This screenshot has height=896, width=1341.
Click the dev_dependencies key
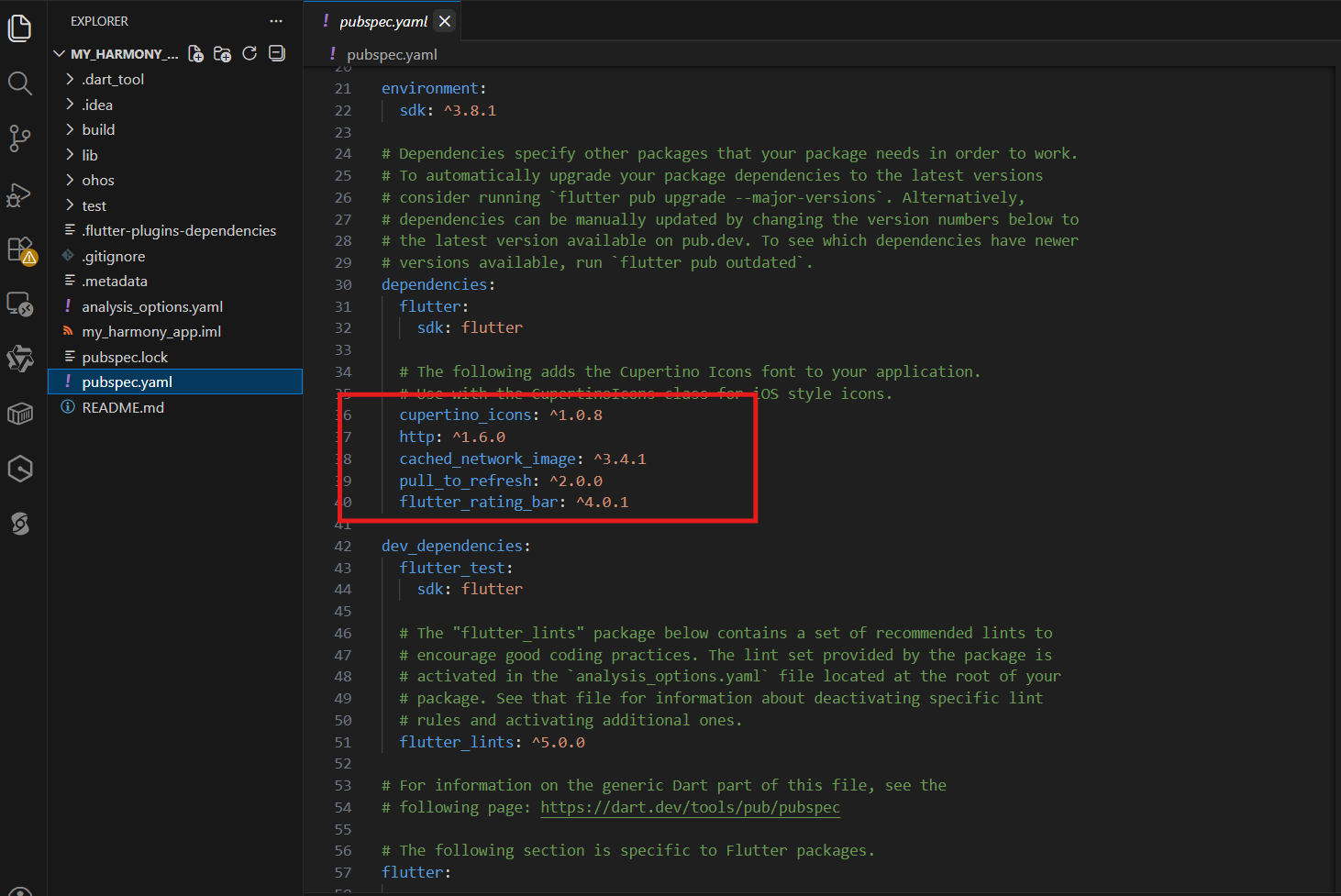tap(452, 546)
